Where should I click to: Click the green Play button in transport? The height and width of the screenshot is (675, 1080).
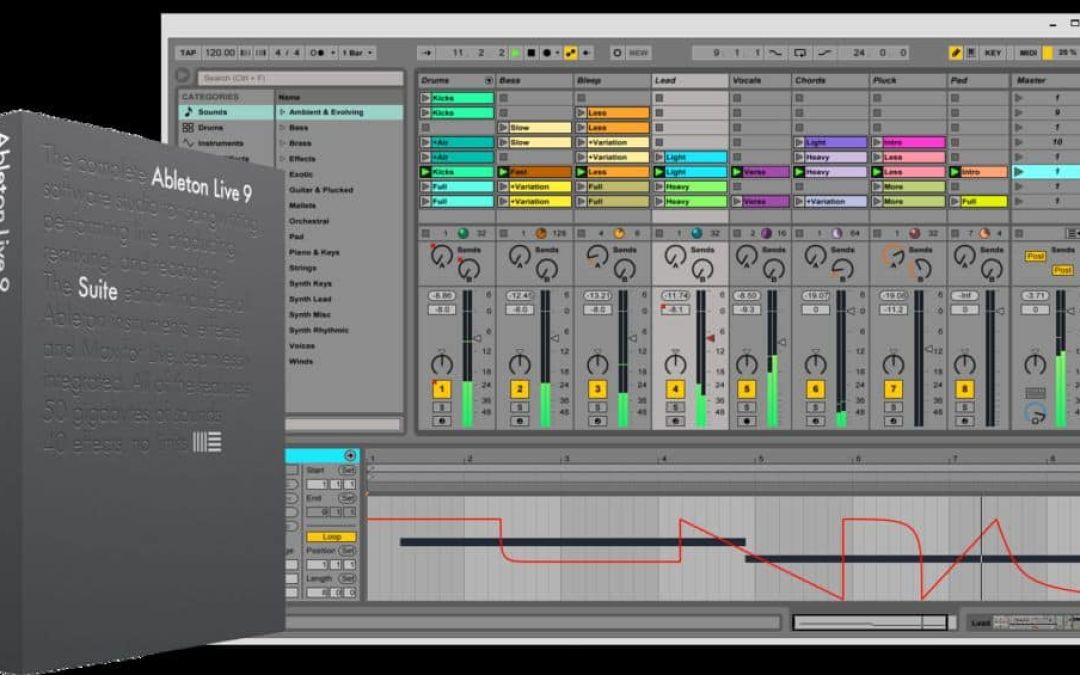[x=515, y=52]
